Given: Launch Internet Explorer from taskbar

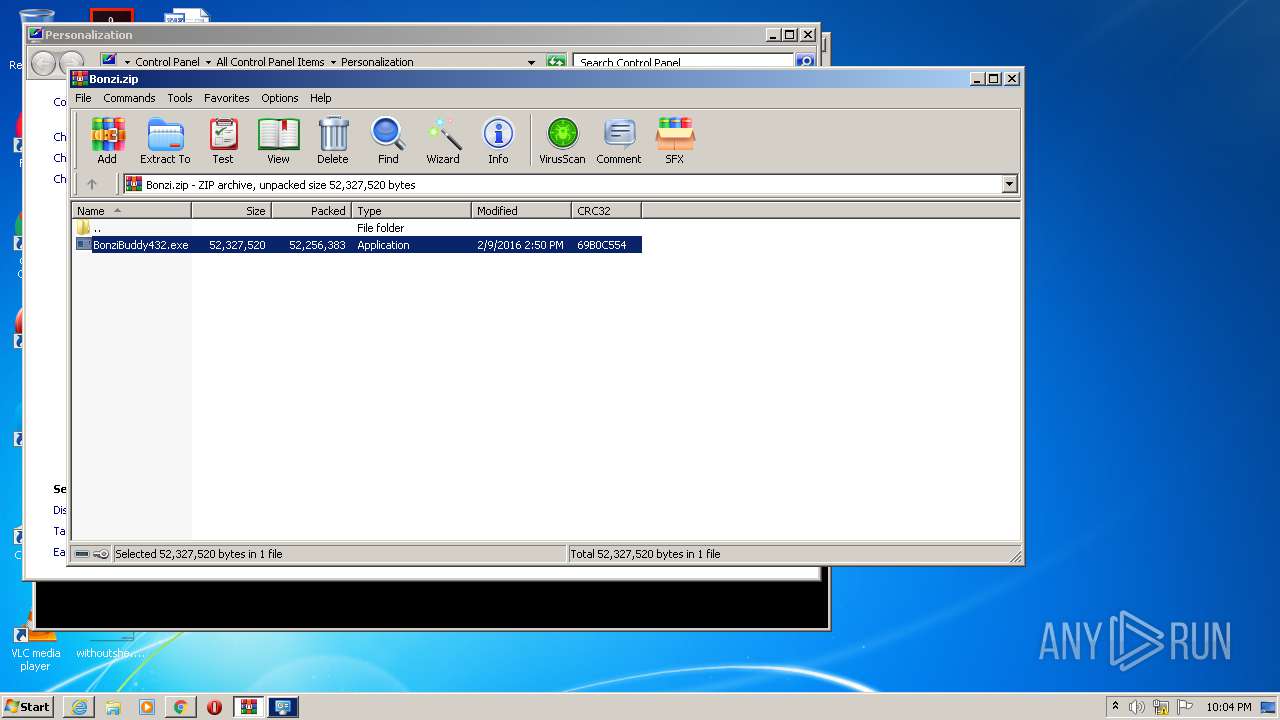Looking at the screenshot, I should pos(79,707).
